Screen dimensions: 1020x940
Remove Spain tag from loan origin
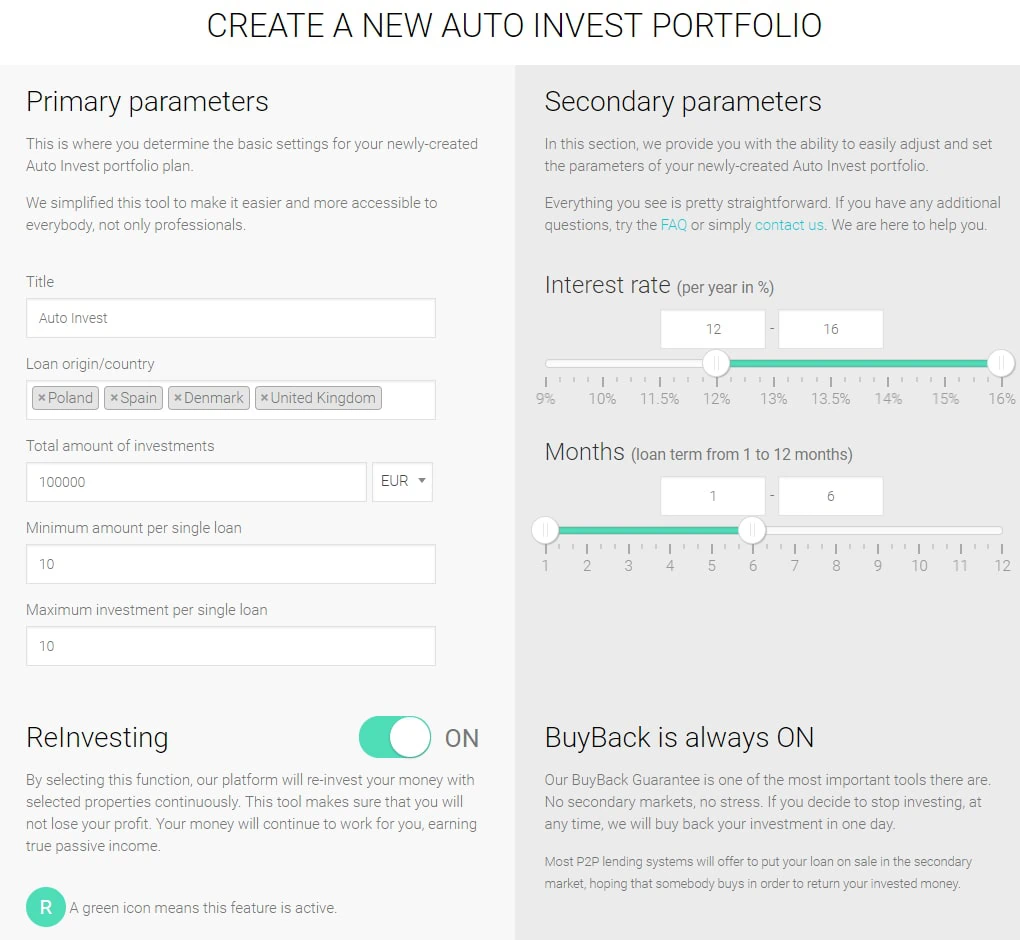tap(114, 398)
